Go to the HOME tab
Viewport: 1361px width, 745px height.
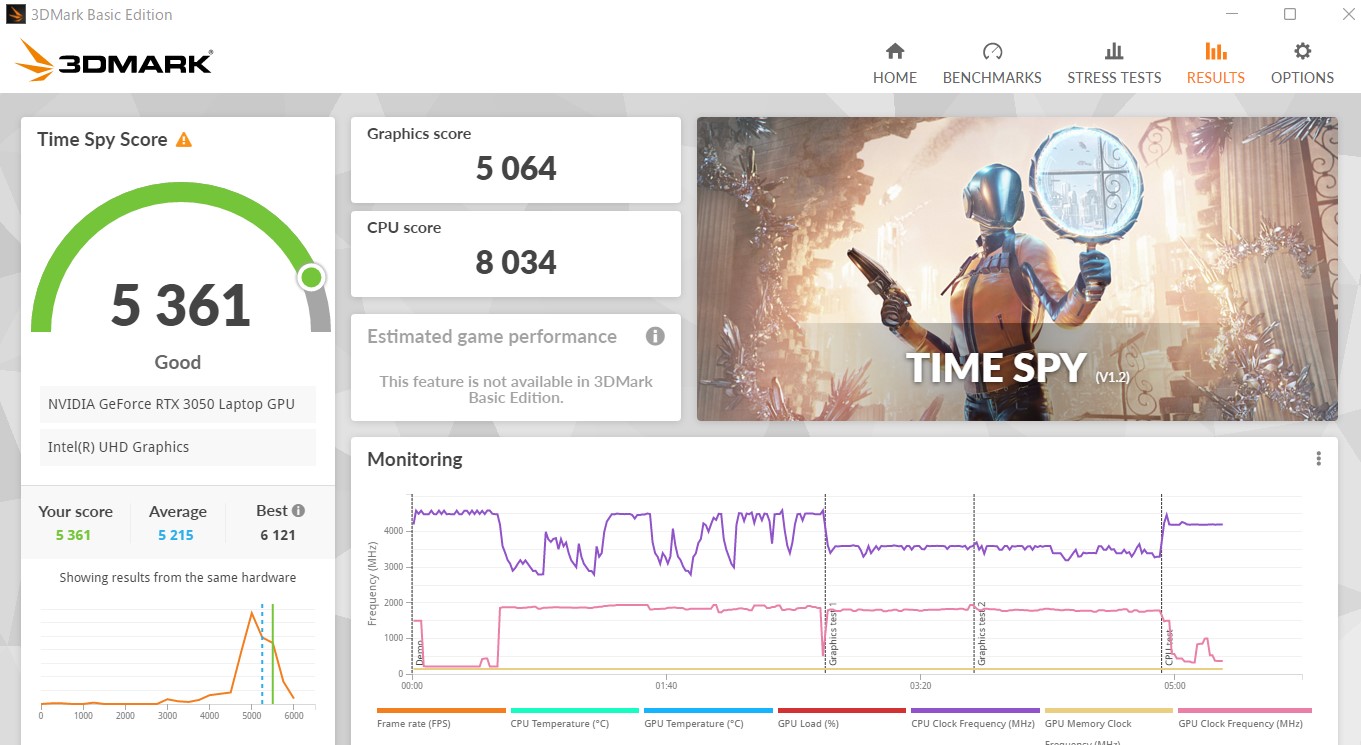coord(895,64)
